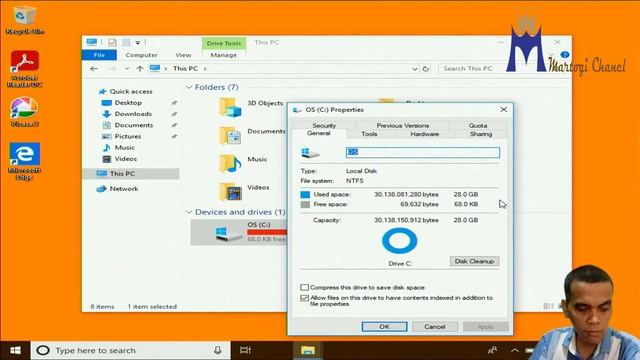This screenshot has width=640, height=360.
Task: Open Task View on the taskbar
Action: coord(245,350)
